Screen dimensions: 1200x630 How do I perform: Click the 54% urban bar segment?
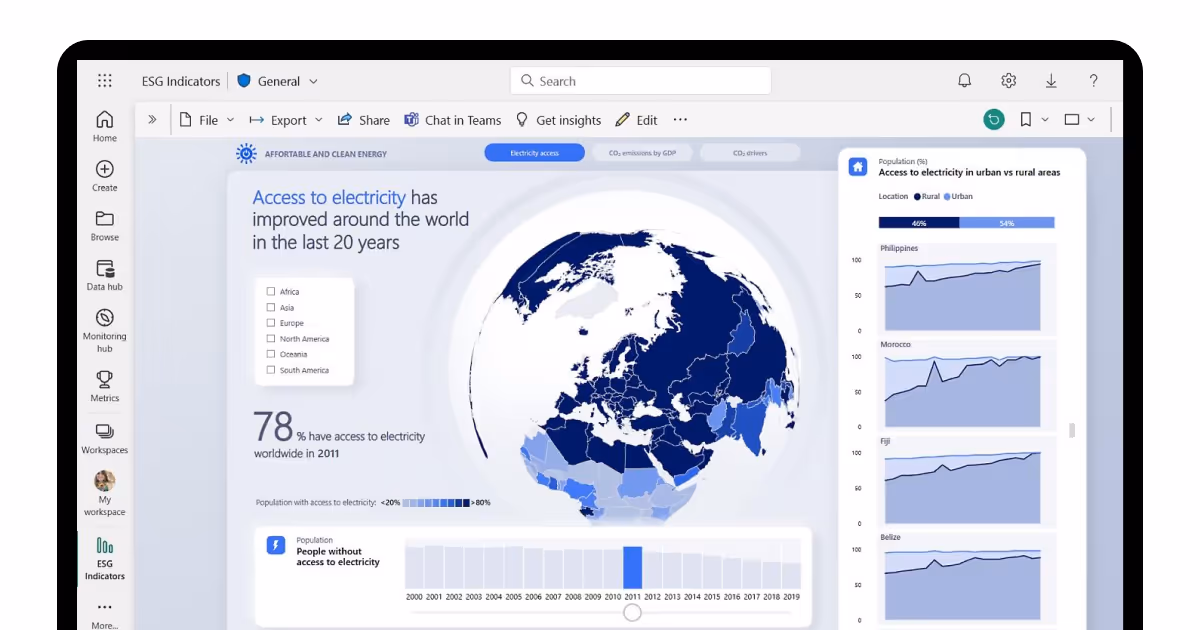point(1007,223)
